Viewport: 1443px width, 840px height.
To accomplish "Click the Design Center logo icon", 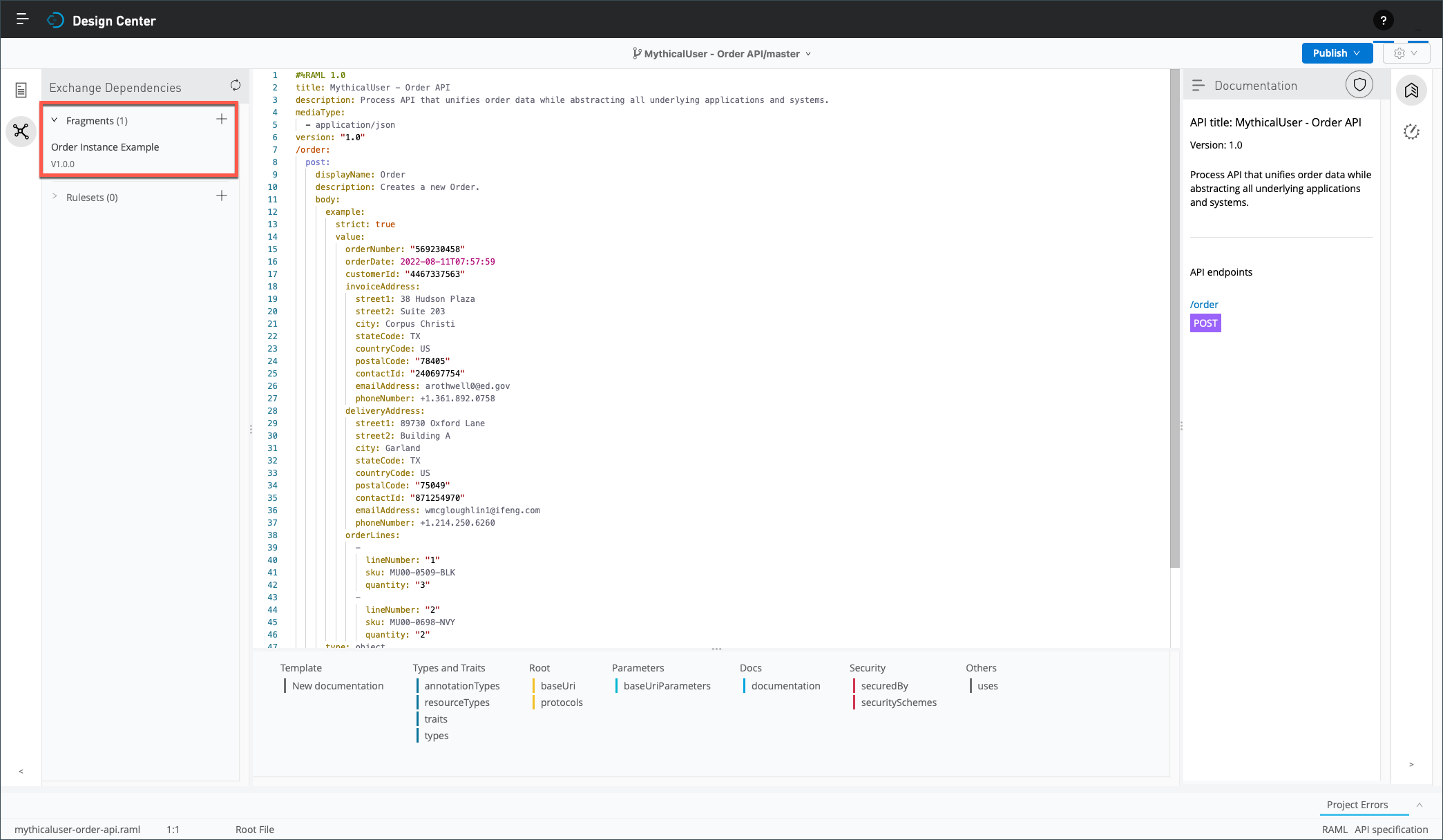I will click(55, 20).
